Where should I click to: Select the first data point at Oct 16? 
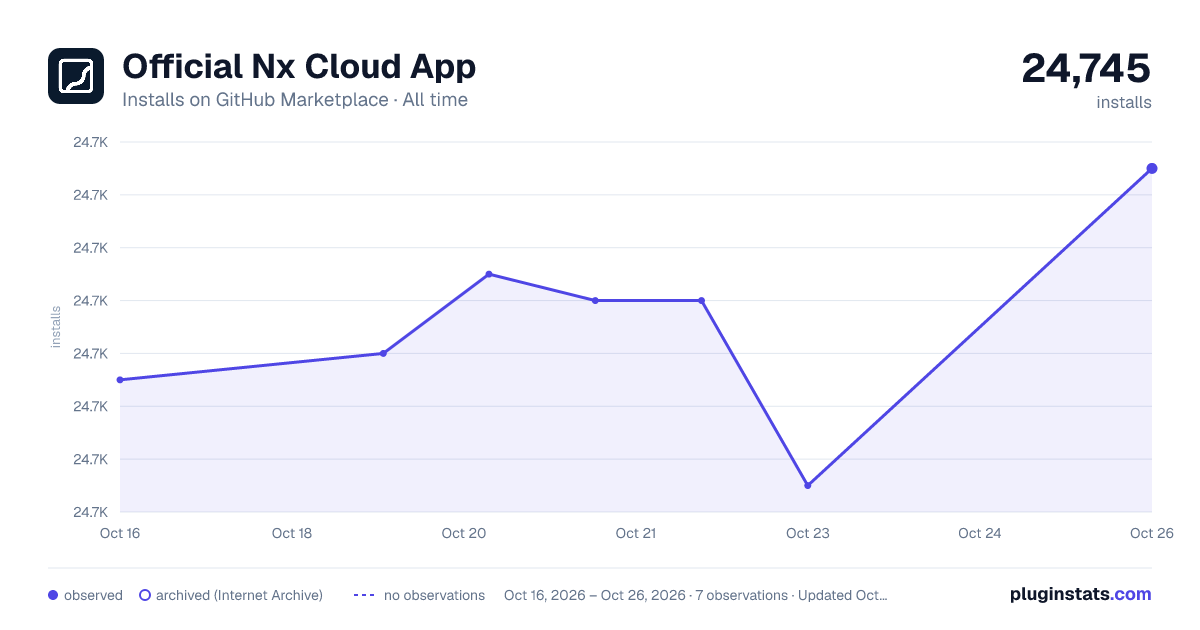(x=120, y=380)
